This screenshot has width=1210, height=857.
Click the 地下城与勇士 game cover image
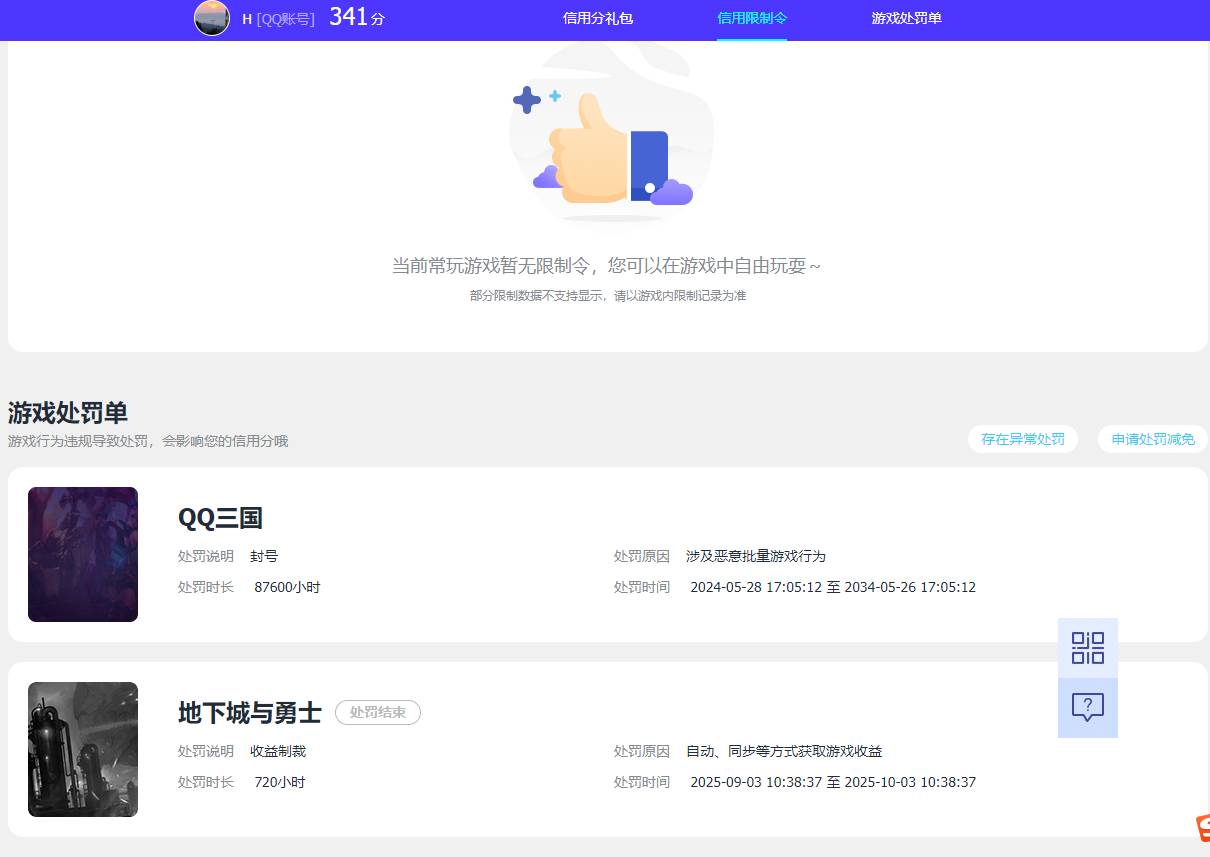click(x=83, y=749)
